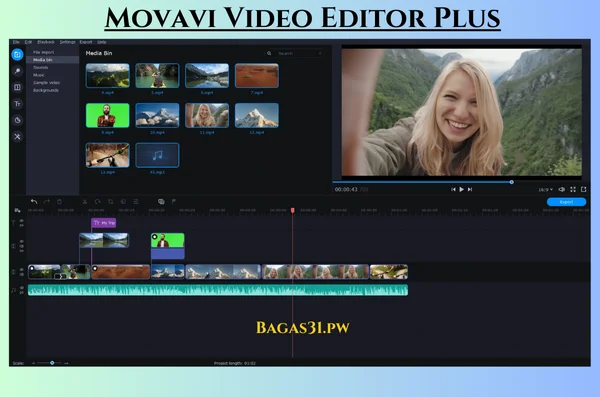
Task: Click the zoom-out icon beside Scale slider
Action: (34, 363)
